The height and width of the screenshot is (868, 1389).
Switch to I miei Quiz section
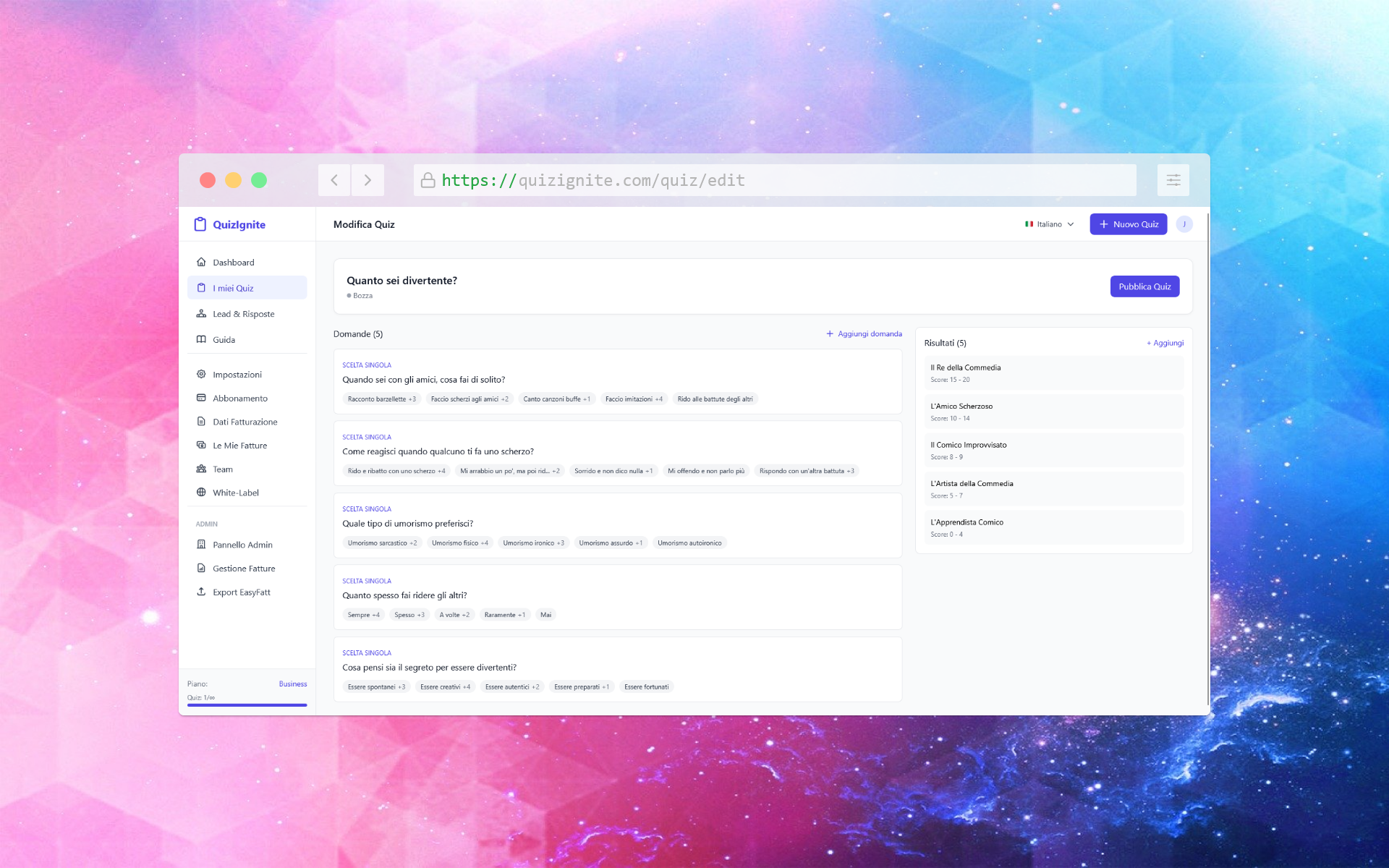coord(234,287)
